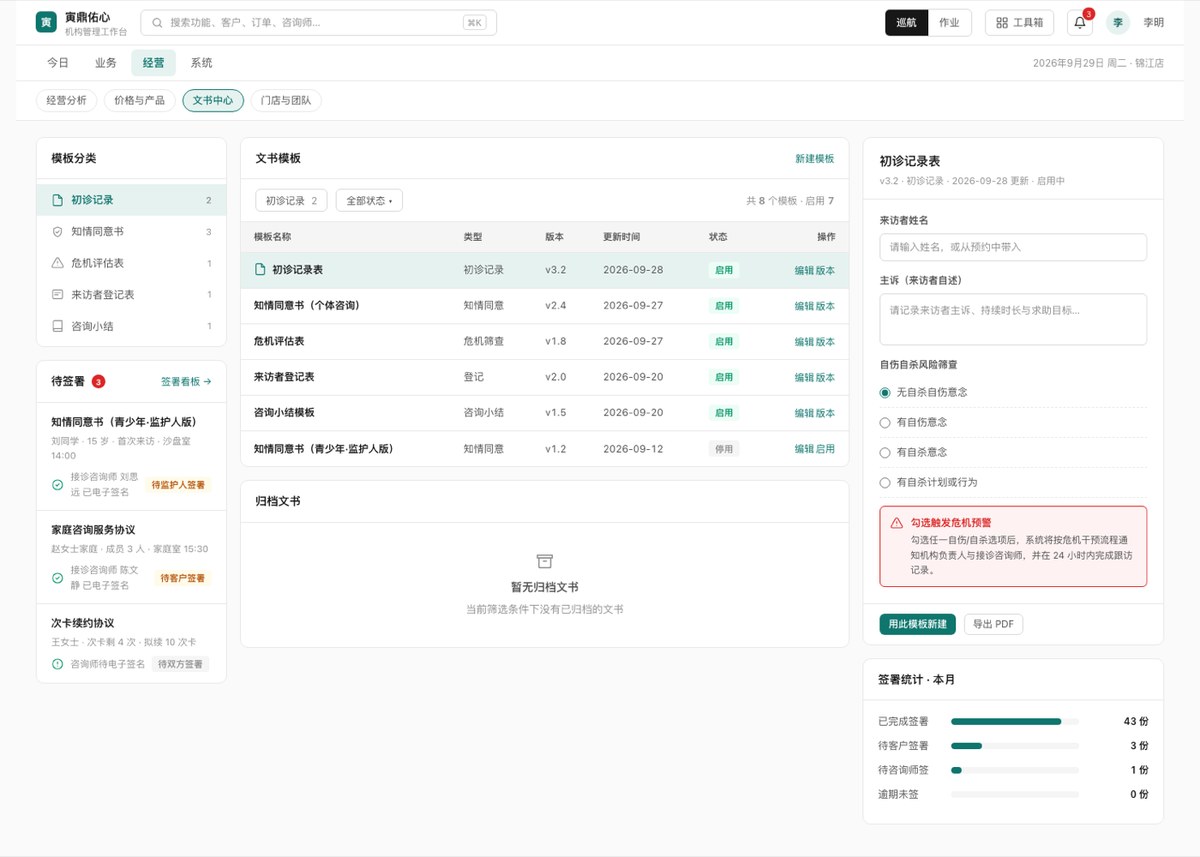Open 签署看板 link
Viewport: 1200px width, 857px height.
click(186, 381)
